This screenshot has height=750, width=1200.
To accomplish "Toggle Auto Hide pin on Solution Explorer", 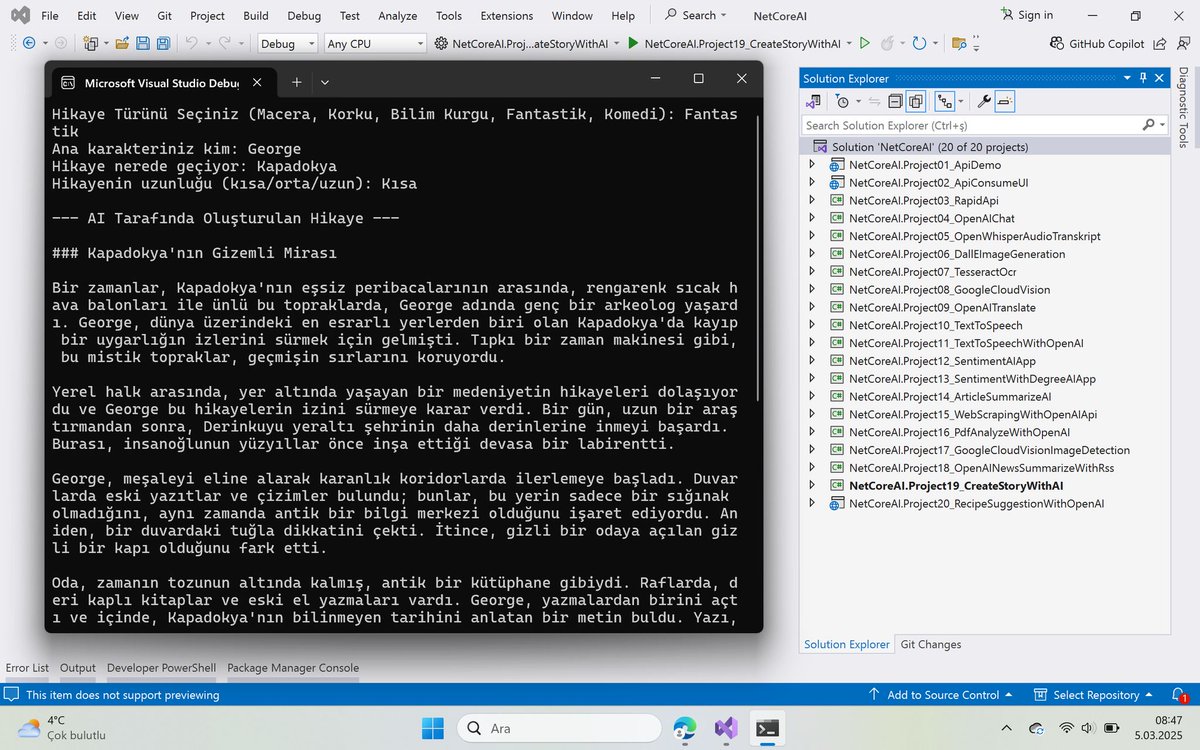I will (1143, 78).
